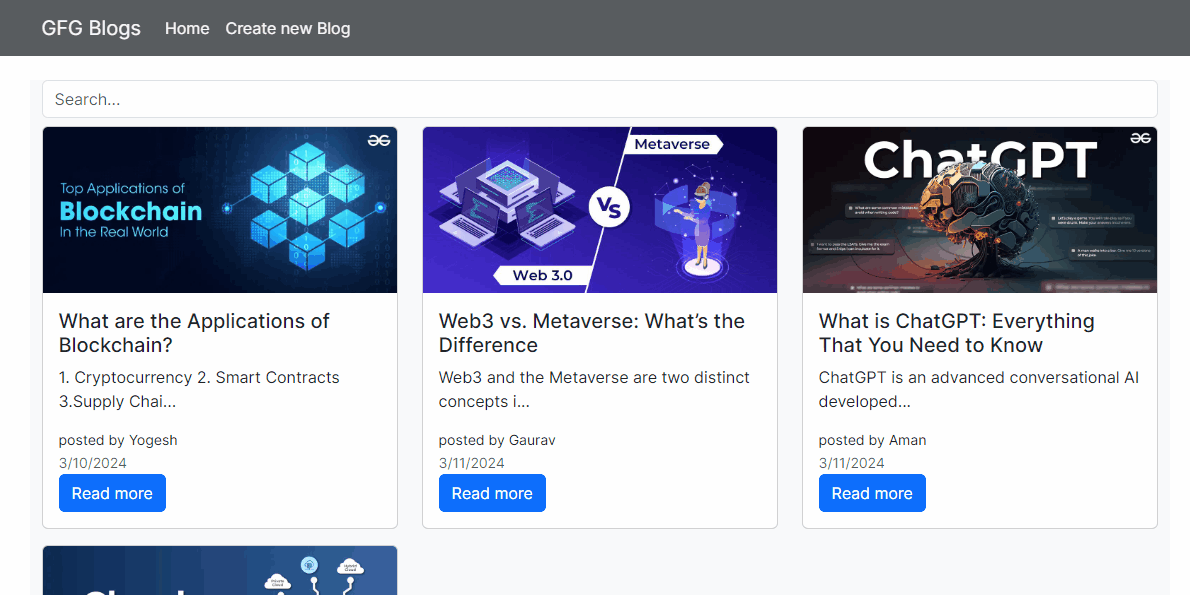Open the Create new Blog page
The width and height of the screenshot is (1190, 595).
click(288, 29)
